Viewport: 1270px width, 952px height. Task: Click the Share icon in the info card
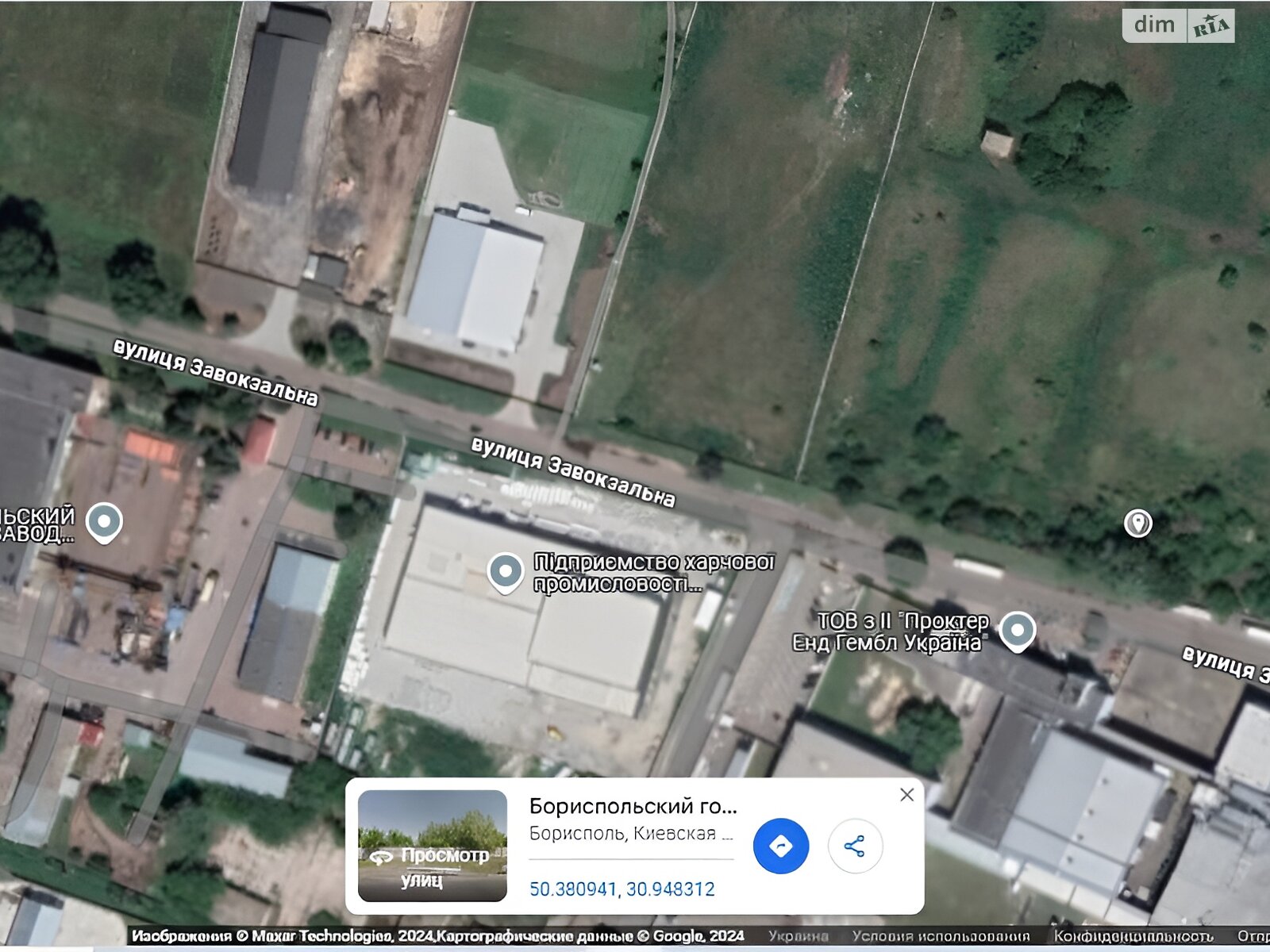pyautogui.click(x=855, y=846)
